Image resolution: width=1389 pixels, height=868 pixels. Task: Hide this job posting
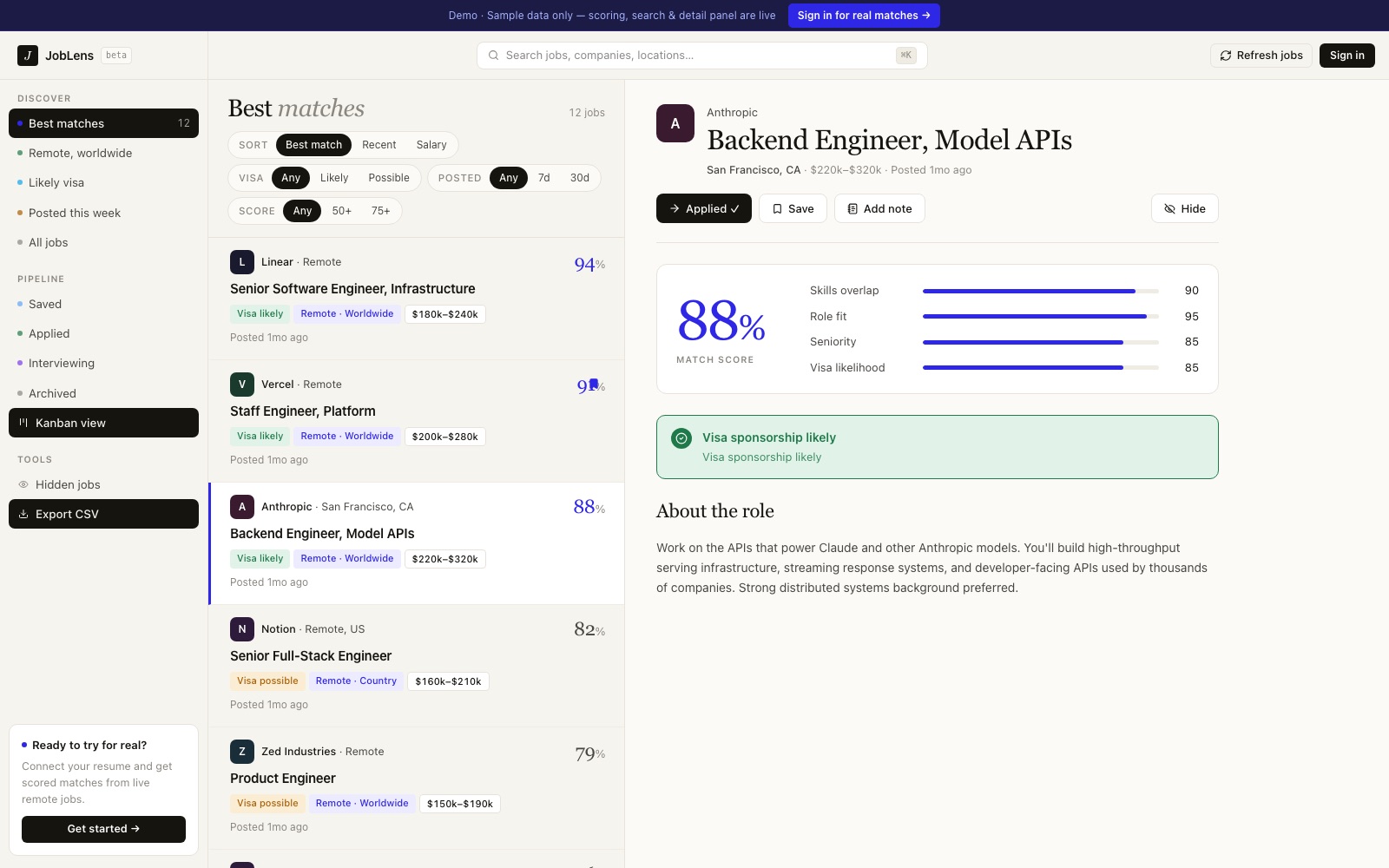[1185, 208]
